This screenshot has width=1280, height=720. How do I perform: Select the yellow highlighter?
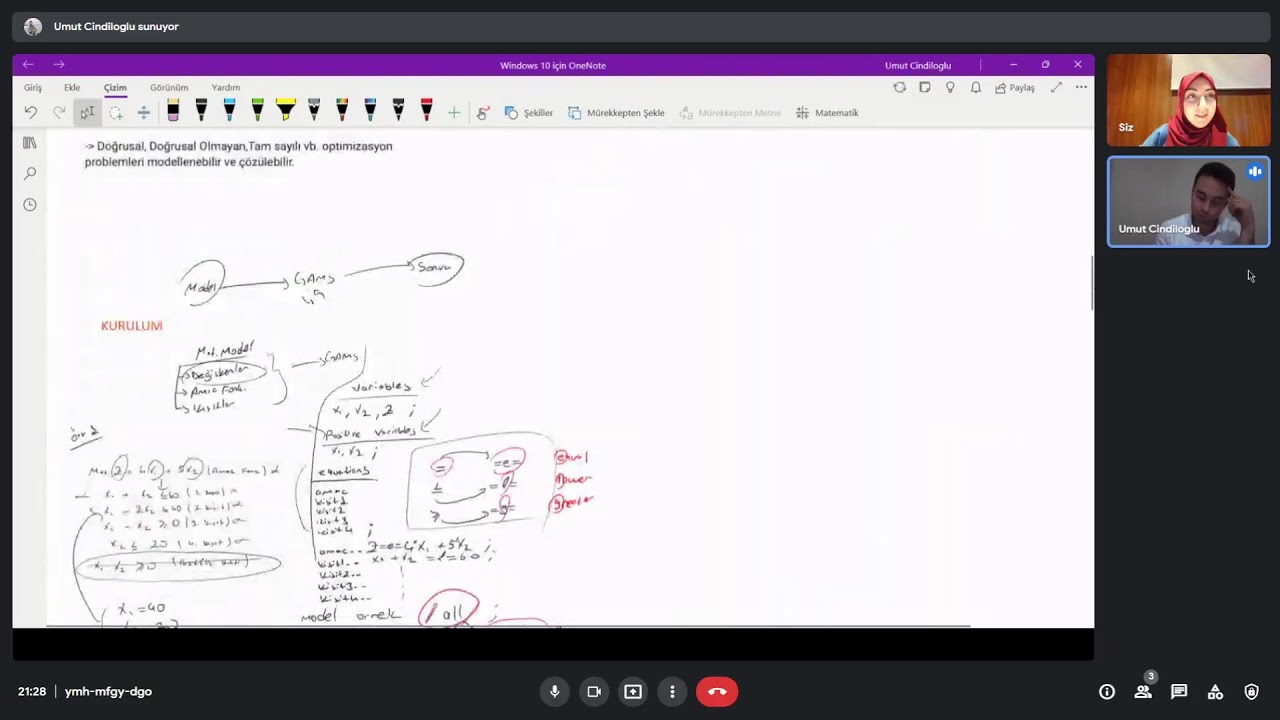(x=286, y=111)
